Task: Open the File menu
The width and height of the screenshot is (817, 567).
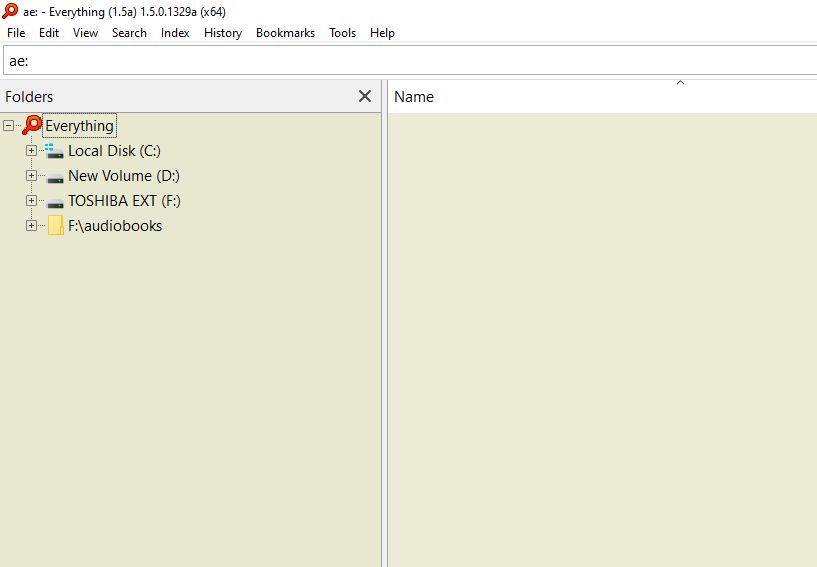Action: [16, 33]
